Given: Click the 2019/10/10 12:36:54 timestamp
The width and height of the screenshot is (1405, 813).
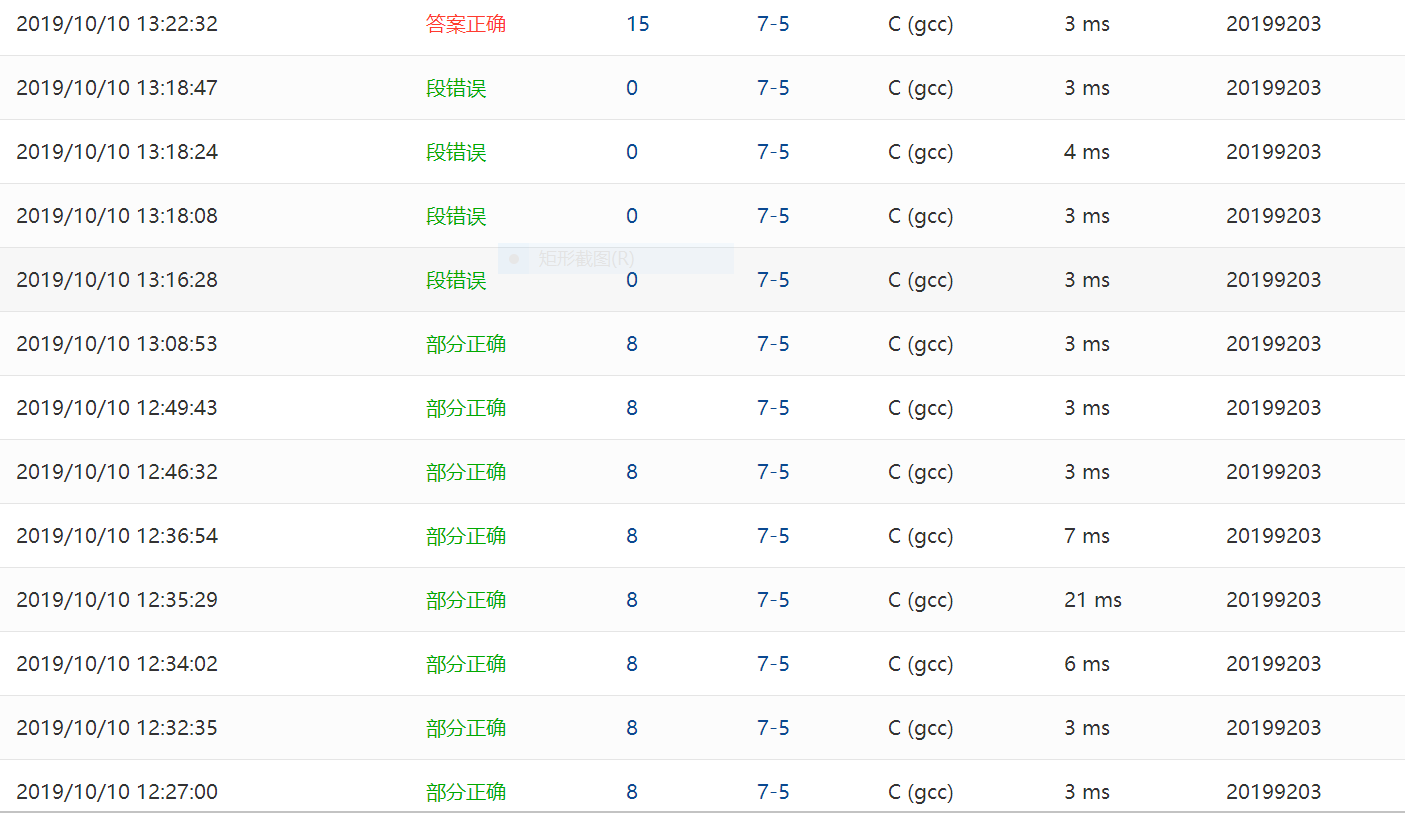Looking at the screenshot, I should [117, 536].
